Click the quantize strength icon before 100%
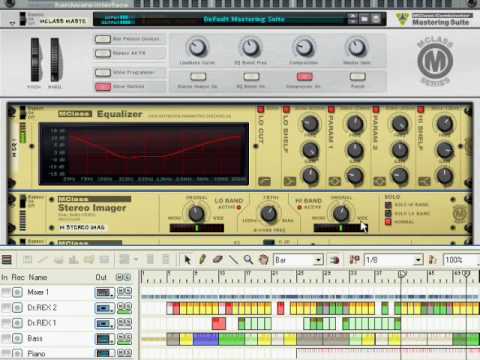This screenshot has width=480, height=360. 433,260
